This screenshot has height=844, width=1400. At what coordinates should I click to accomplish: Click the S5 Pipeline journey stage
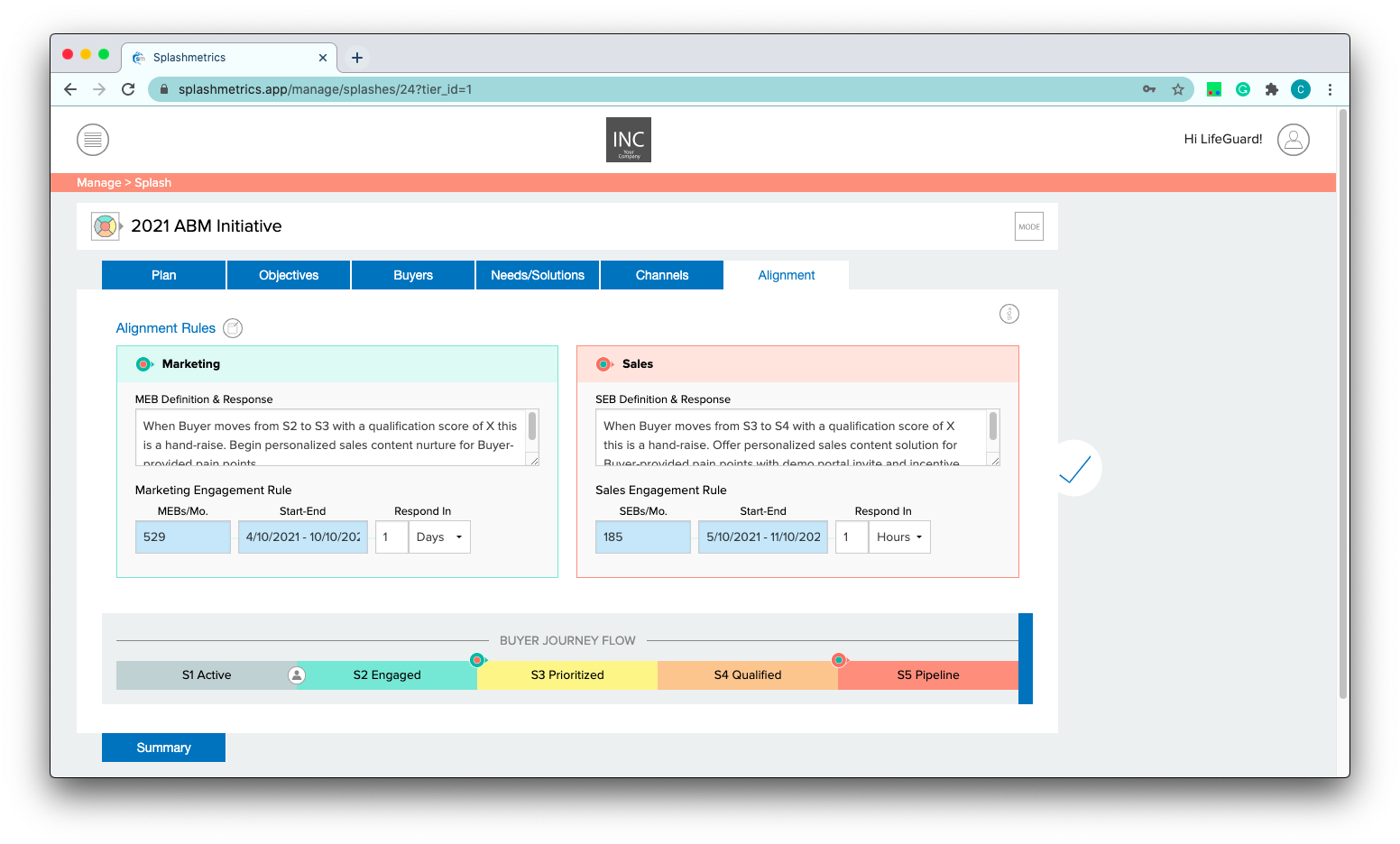[x=928, y=675]
